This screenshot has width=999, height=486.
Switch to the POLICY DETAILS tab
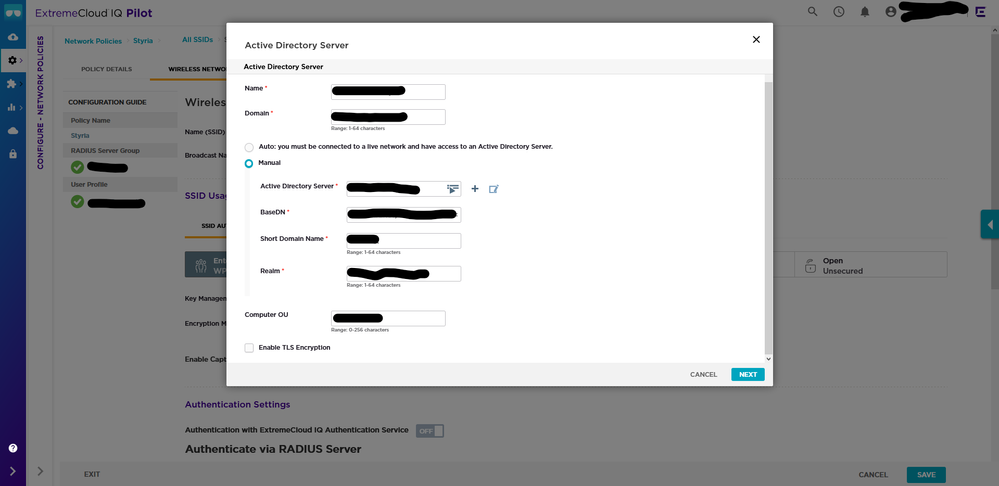click(106, 69)
